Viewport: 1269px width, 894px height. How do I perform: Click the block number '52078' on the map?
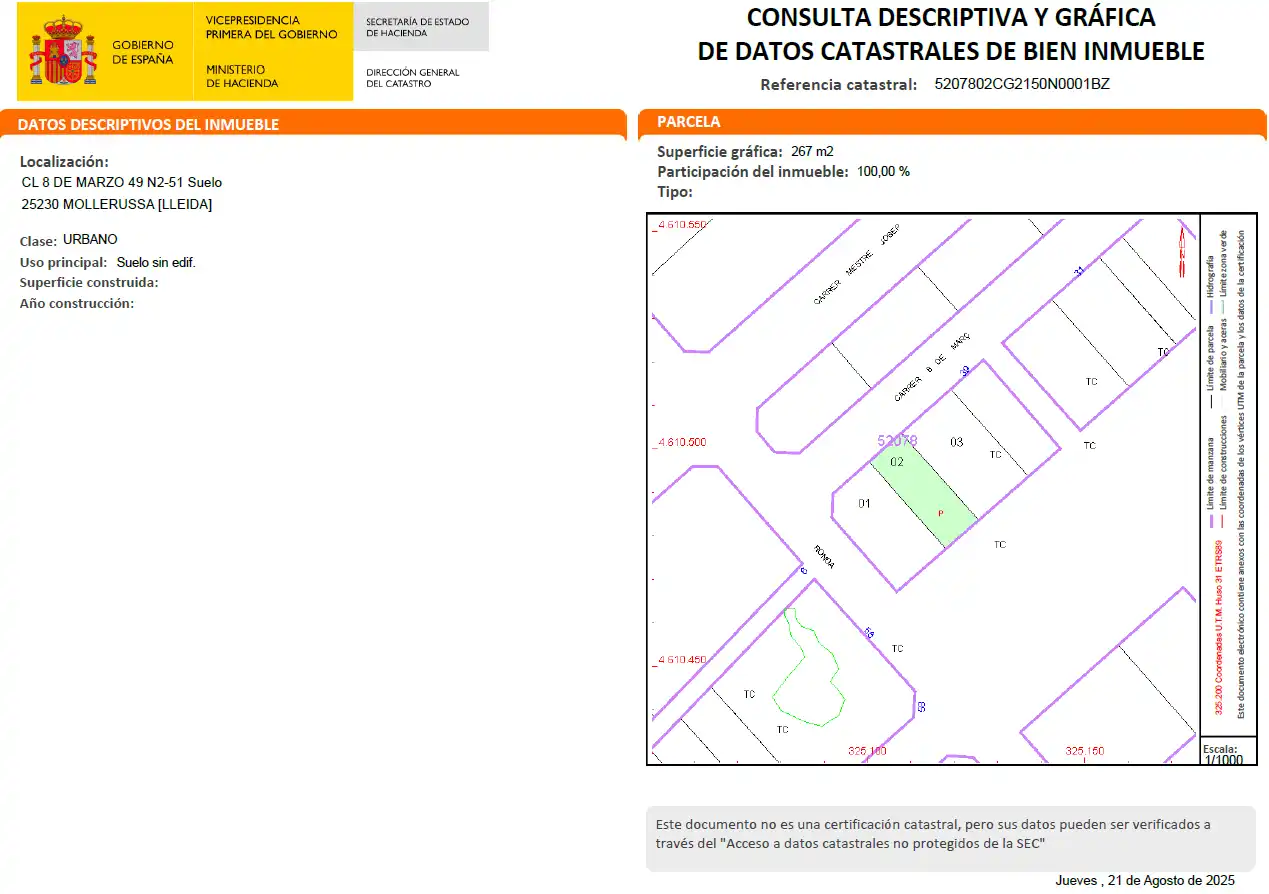pyautogui.click(x=897, y=440)
